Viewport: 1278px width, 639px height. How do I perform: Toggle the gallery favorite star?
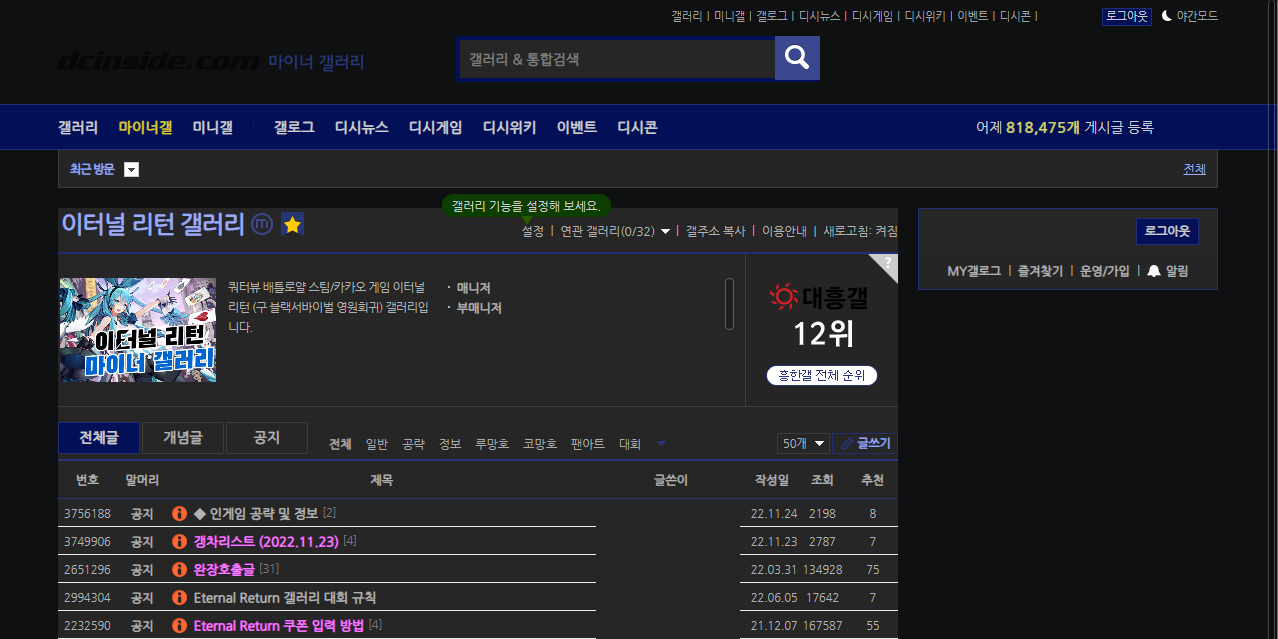click(291, 225)
